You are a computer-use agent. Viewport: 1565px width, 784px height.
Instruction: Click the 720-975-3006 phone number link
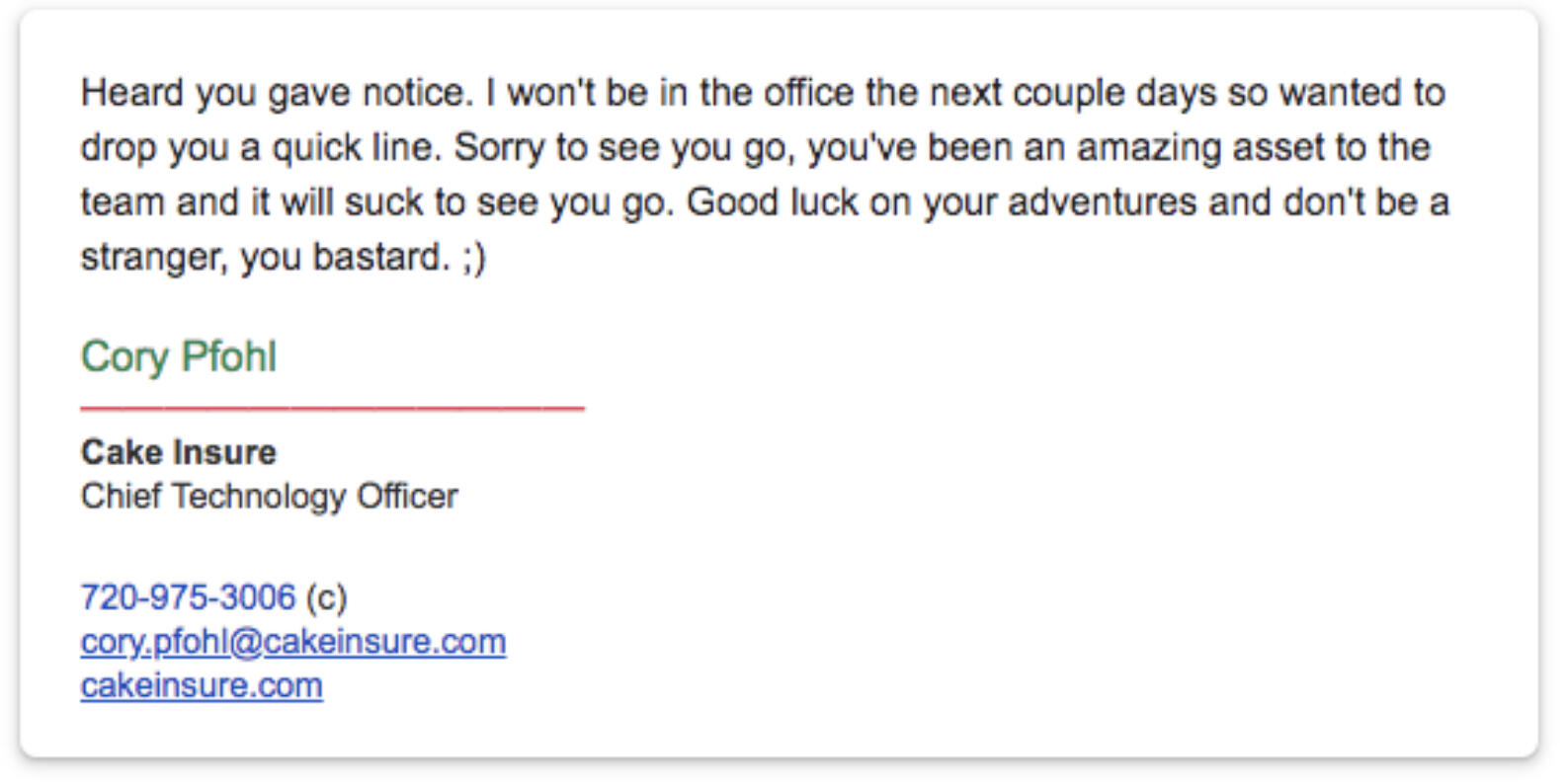[x=188, y=597]
